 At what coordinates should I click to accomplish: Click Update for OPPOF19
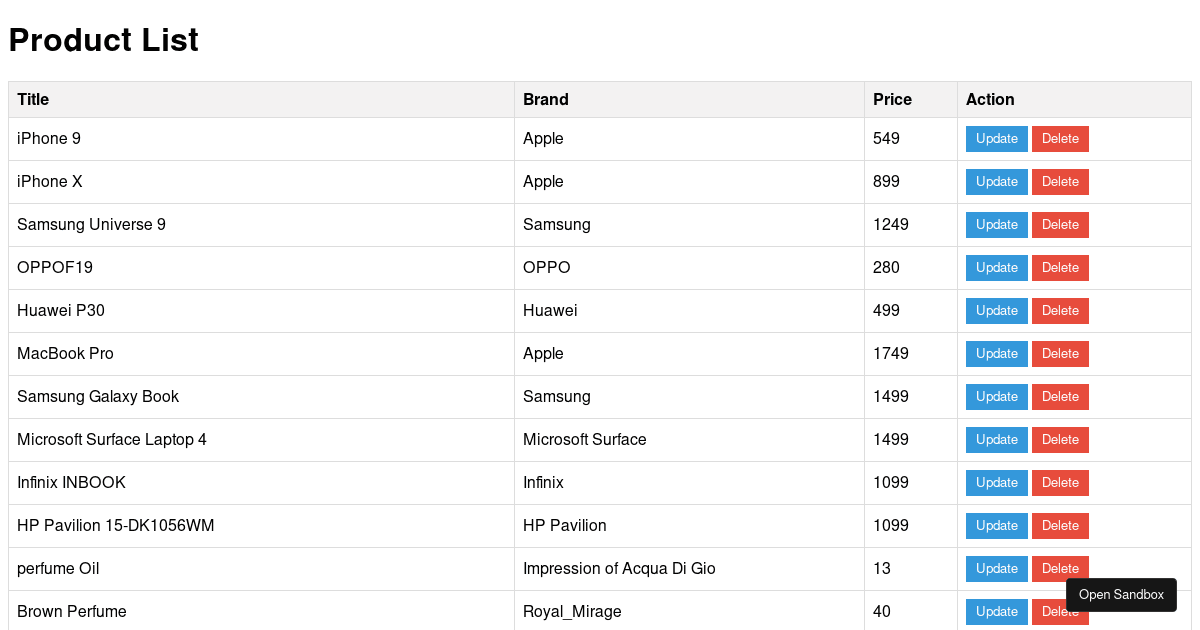click(x=996, y=268)
